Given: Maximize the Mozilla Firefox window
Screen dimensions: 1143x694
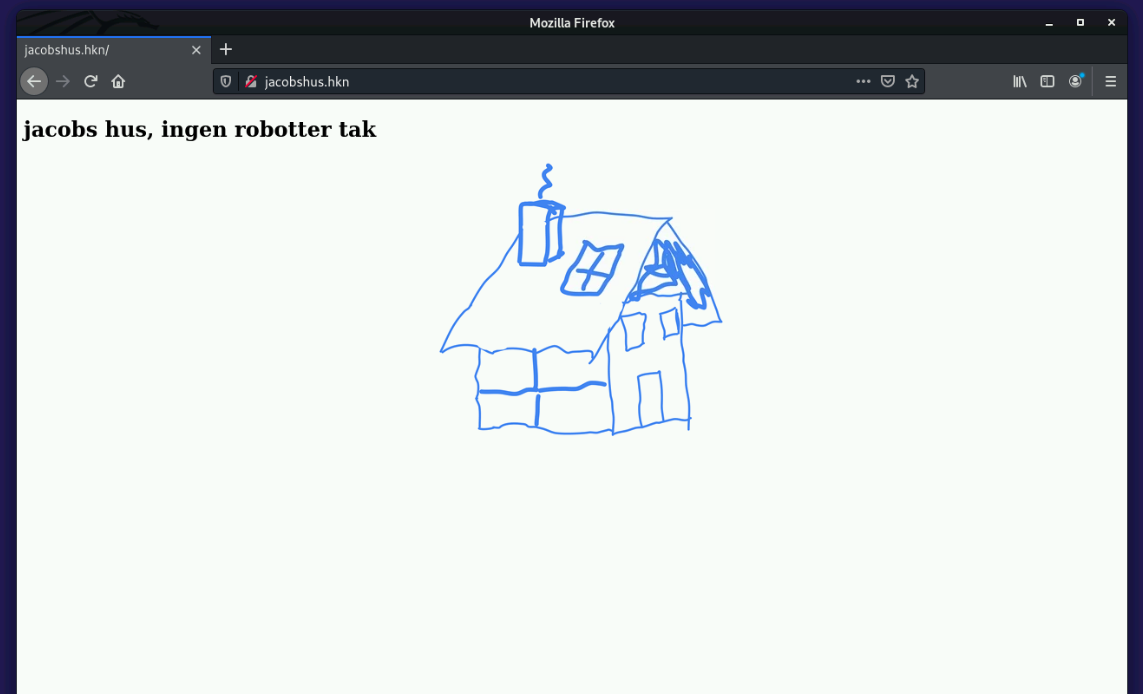Looking at the screenshot, I should (1080, 23).
